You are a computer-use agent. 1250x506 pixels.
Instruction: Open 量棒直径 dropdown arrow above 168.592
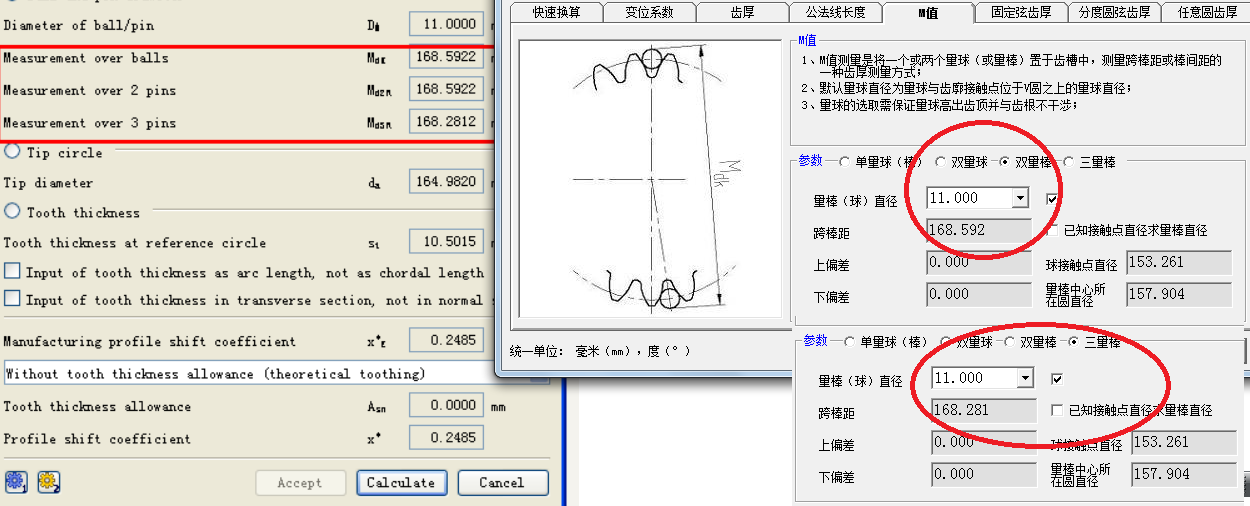1020,198
